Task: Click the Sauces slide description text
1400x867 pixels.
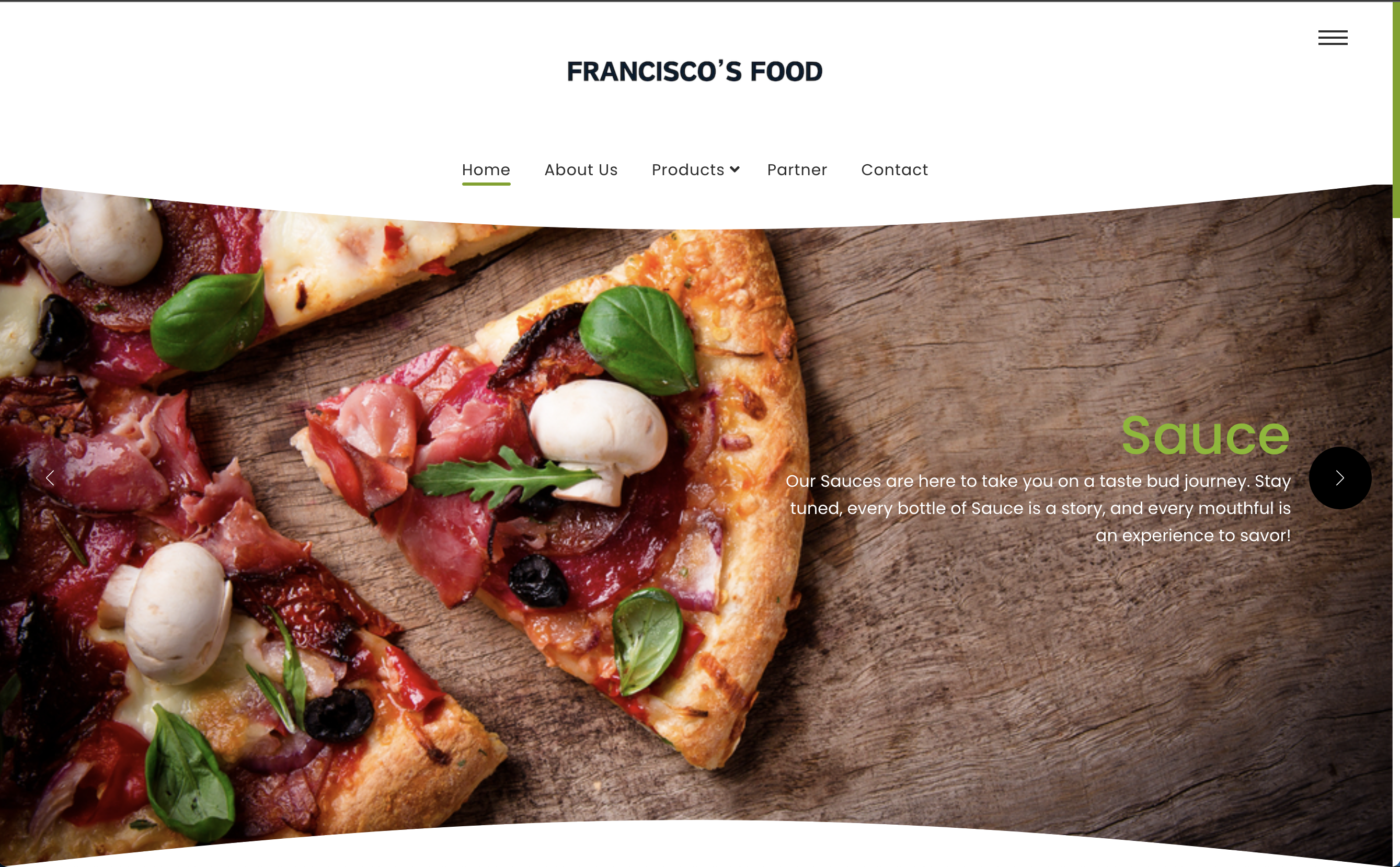Action: [1038, 508]
